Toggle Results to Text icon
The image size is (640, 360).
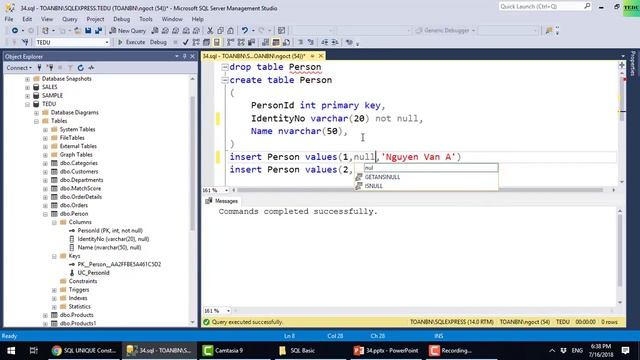click(x=266, y=42)
